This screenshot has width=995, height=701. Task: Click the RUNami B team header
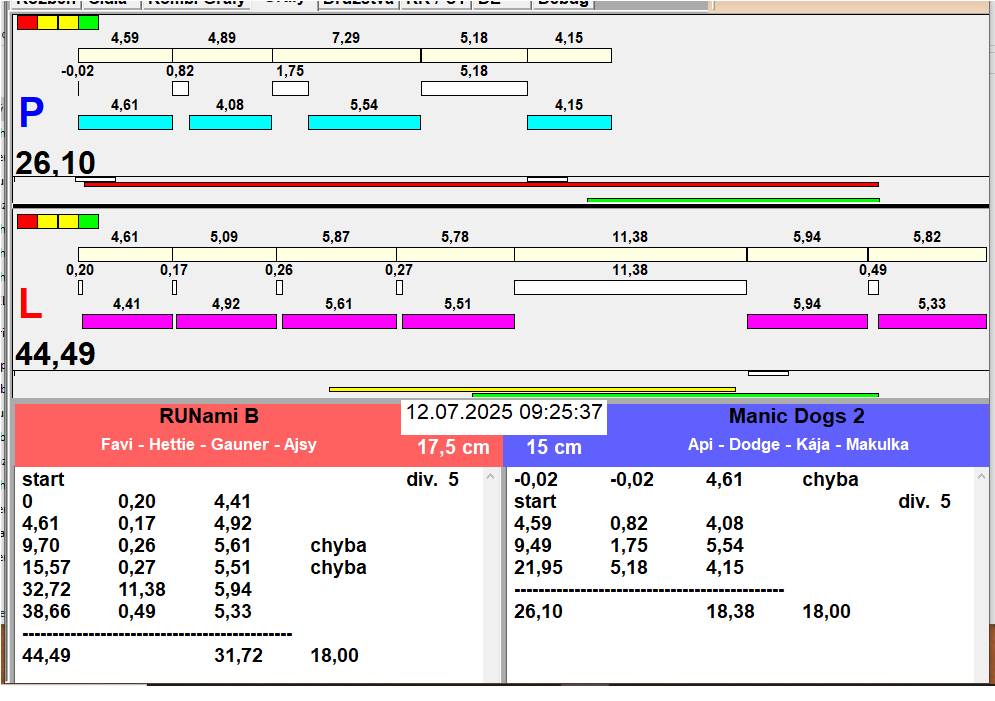[208, 417]
